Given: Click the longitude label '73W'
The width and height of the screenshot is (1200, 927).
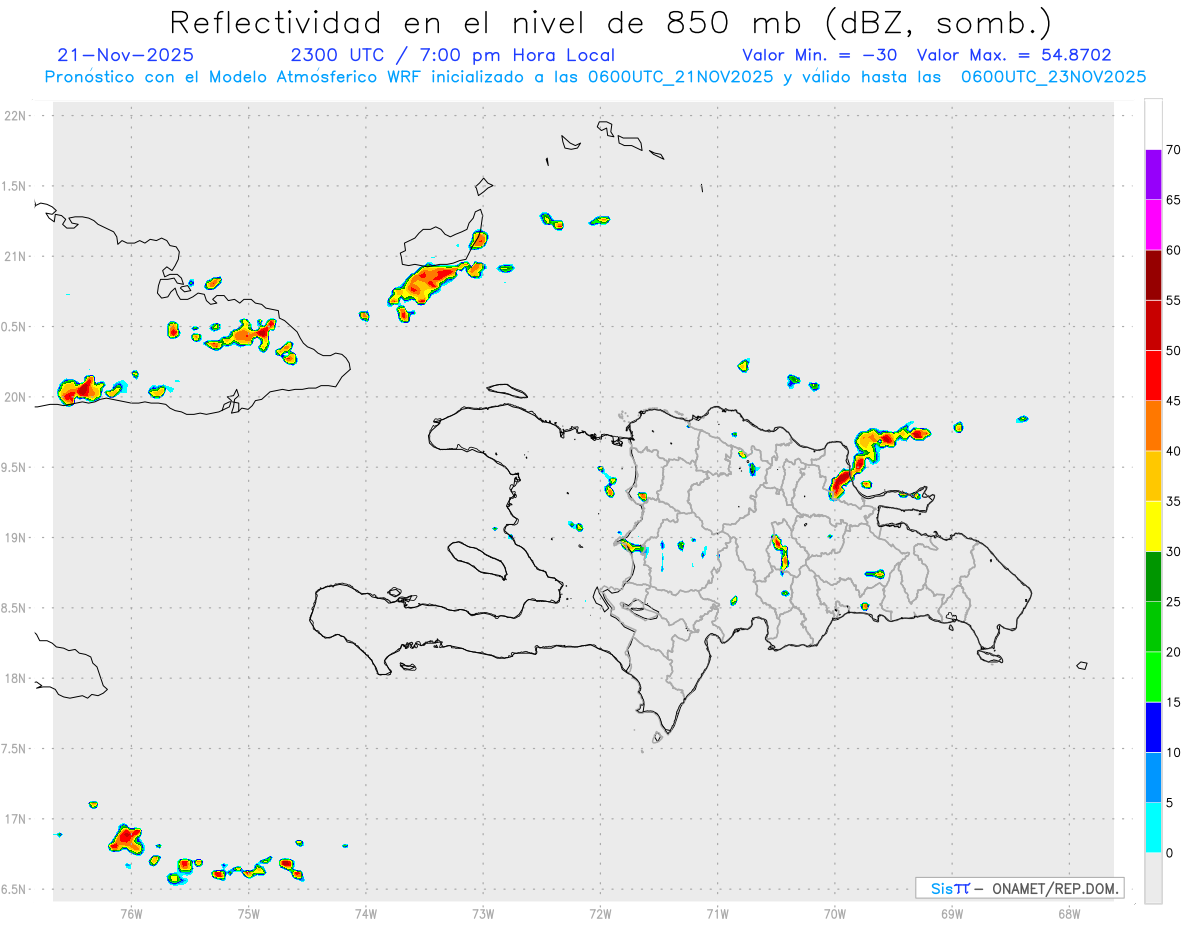Looking at the screenshot, I should [483, 913].
